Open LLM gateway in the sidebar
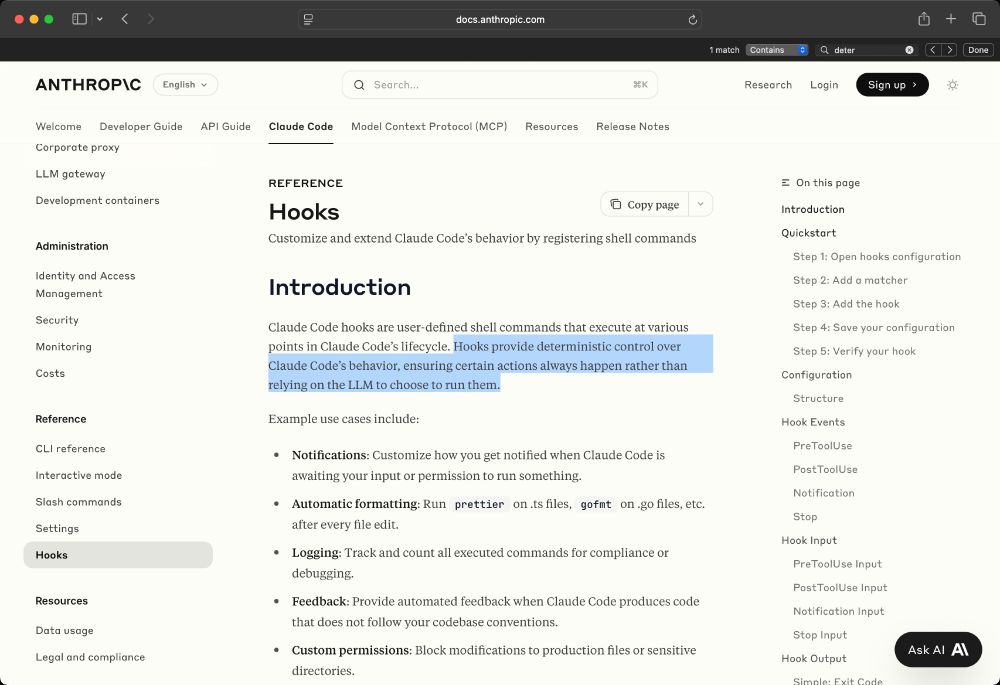 pyautogui.click(x=70, y=173)
